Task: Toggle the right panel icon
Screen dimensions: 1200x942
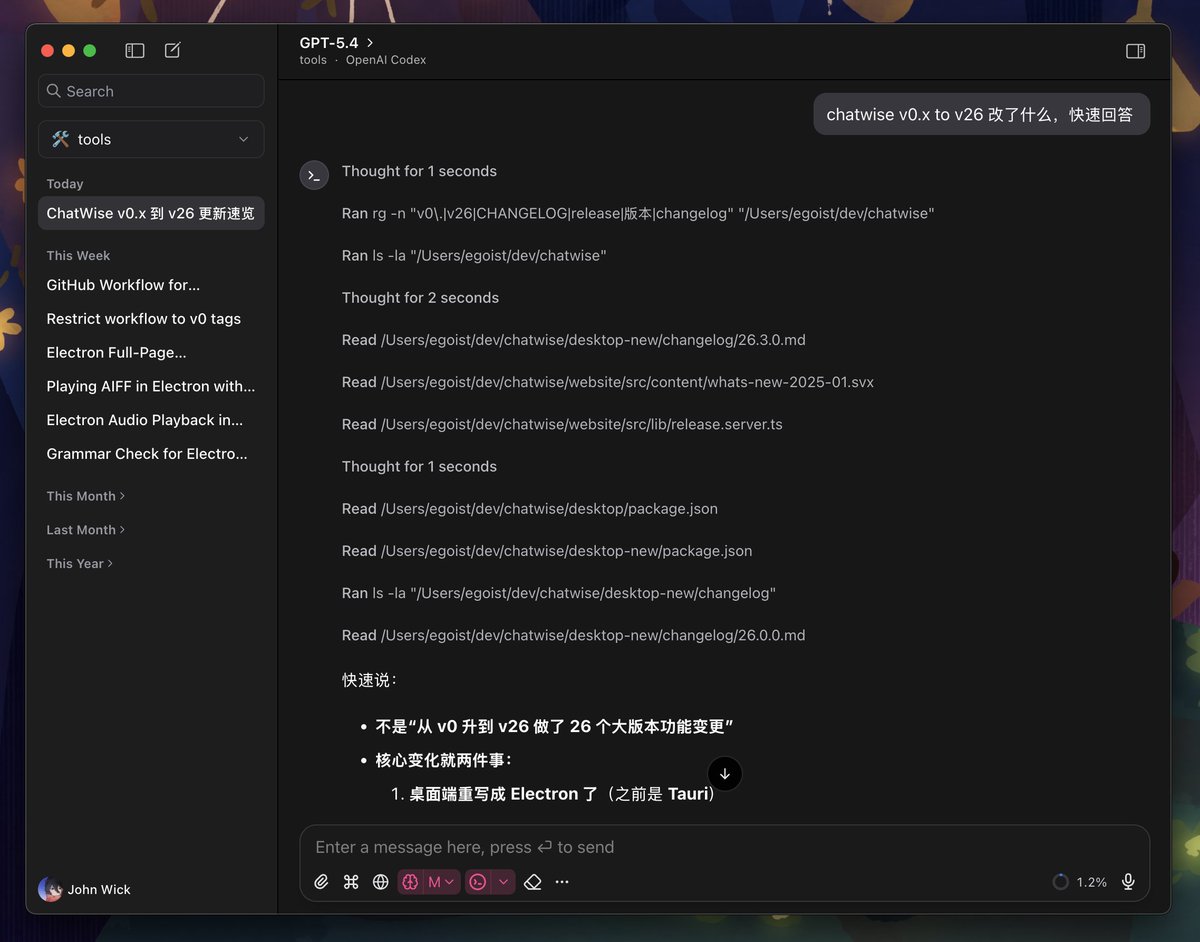Action: 1135,51
